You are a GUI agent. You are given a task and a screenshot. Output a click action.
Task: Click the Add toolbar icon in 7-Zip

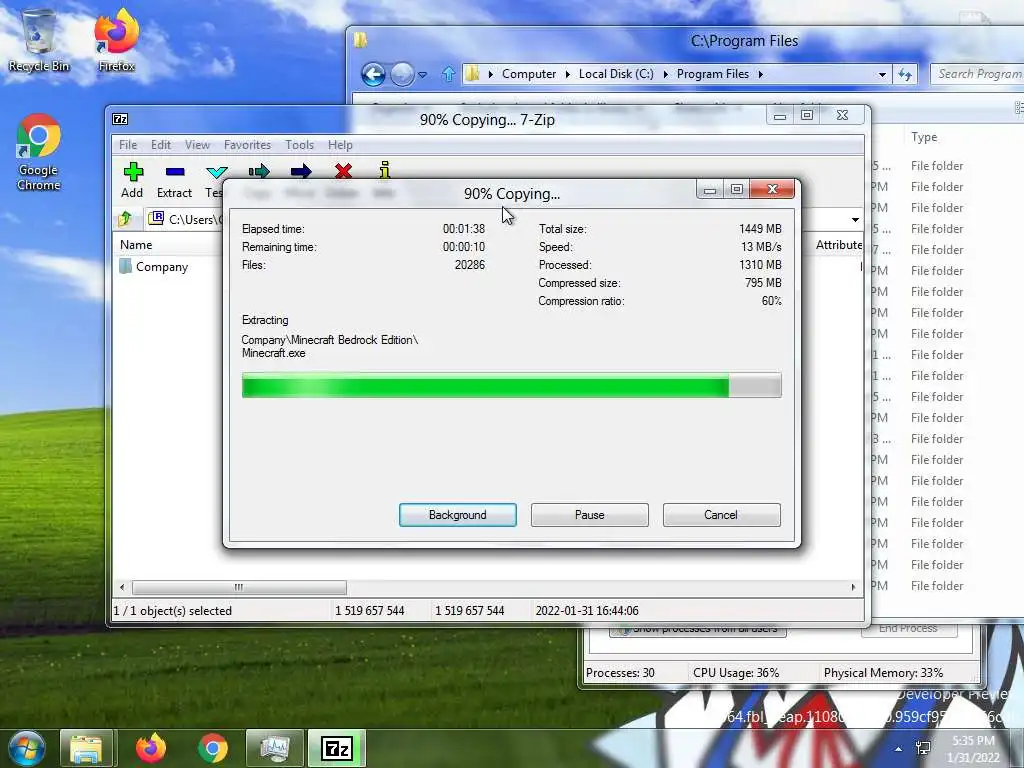click(x=133, y=172)
